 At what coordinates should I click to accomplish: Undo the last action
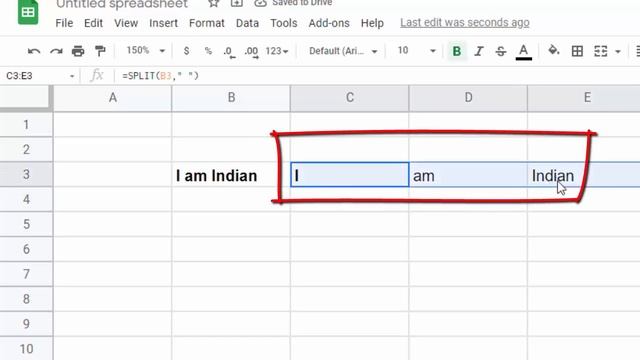34,51
